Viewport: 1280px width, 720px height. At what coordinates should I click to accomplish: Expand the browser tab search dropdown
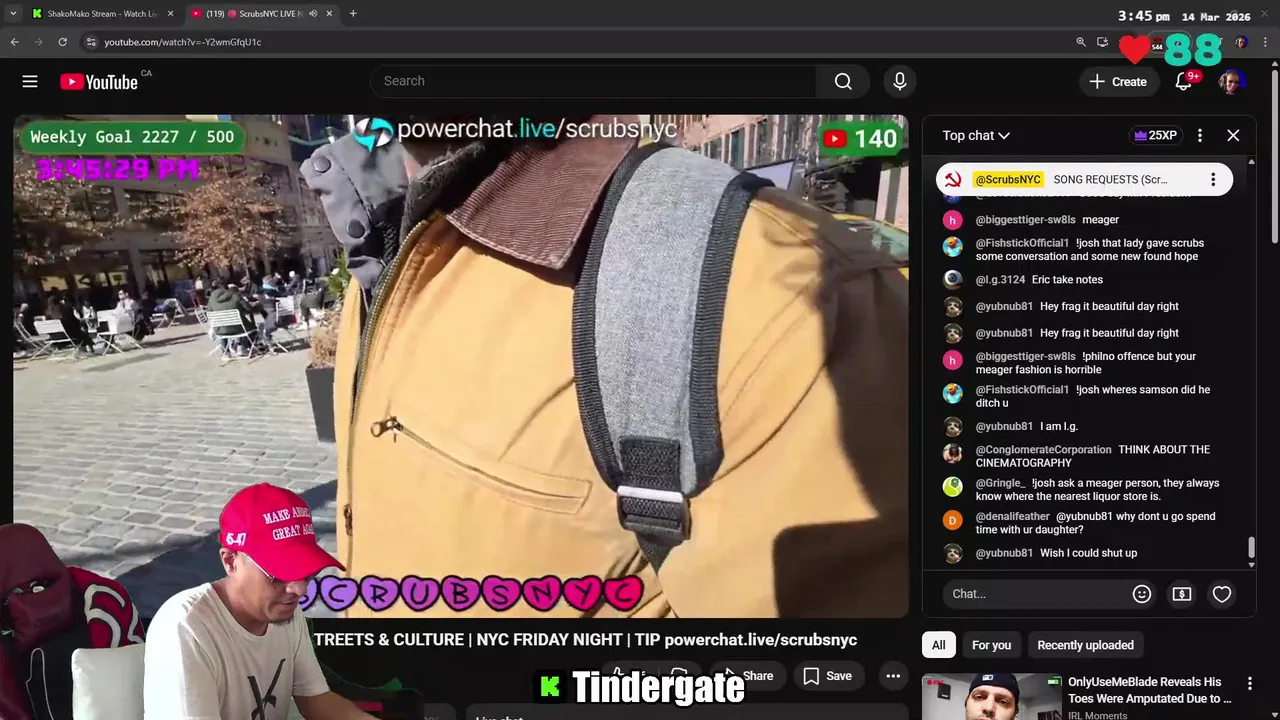point(13,14)
